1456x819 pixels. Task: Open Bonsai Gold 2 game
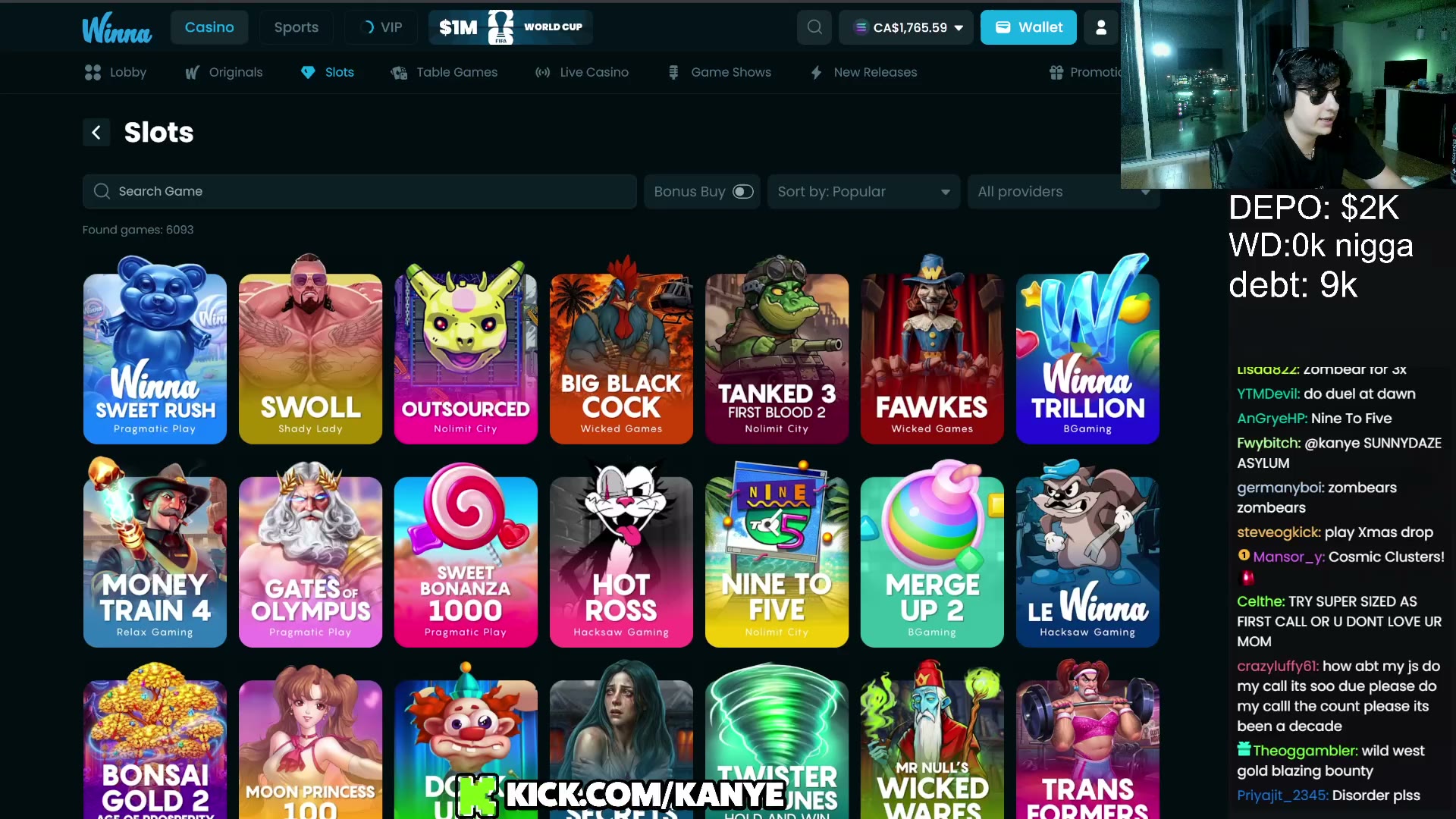tap(155, 740)
